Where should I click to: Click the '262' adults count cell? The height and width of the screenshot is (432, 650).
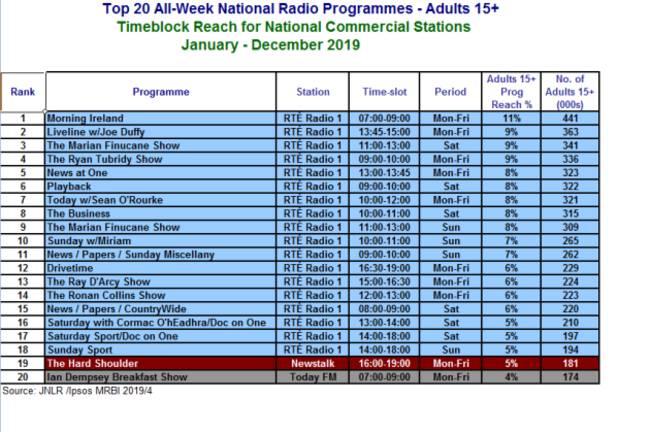click(570, 255)
